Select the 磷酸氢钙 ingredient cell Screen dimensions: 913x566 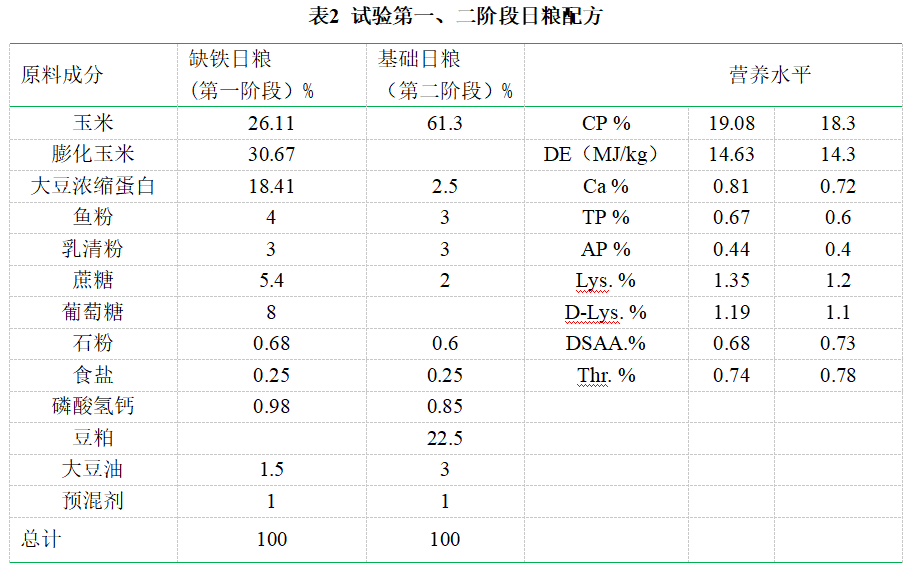pos(93,406)
